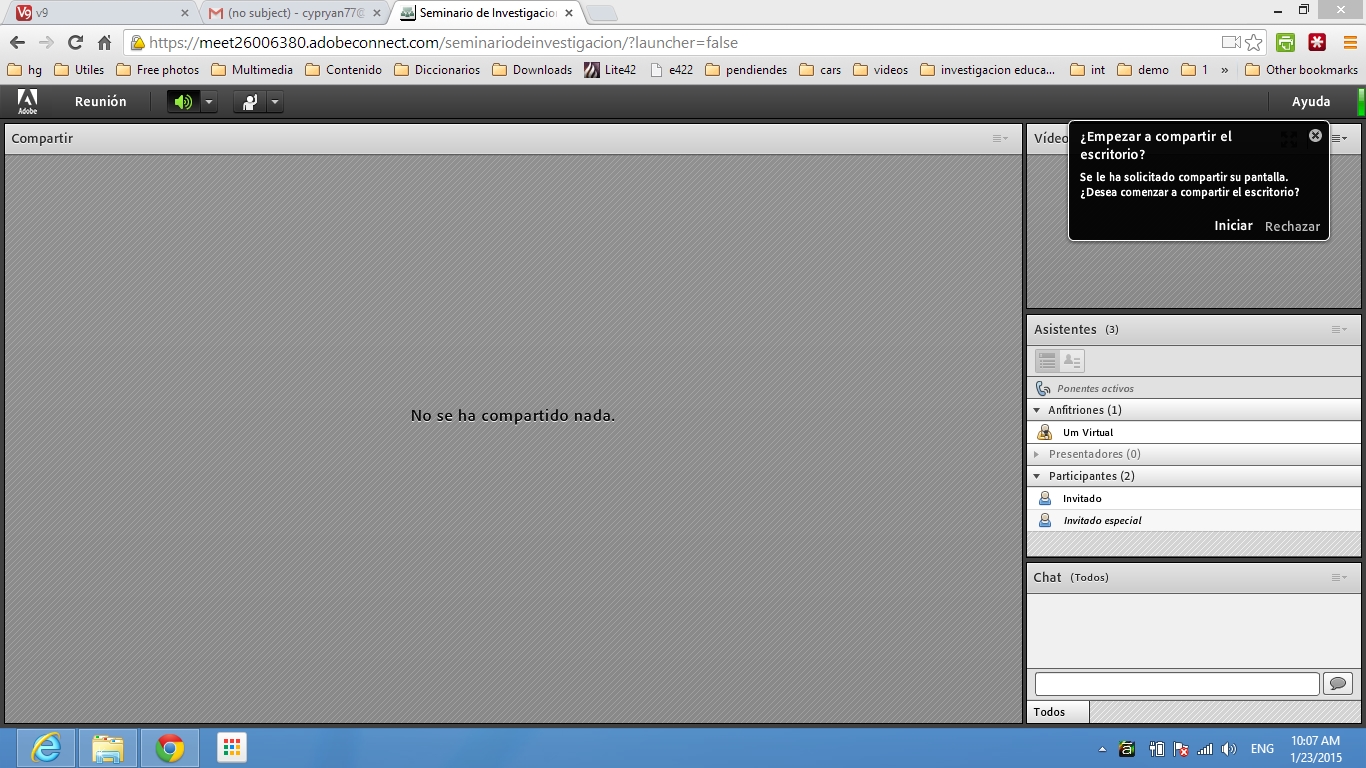Click the network signal tray icon
The height and width of the screenshot is (768, 1366).
(1205, 749)
